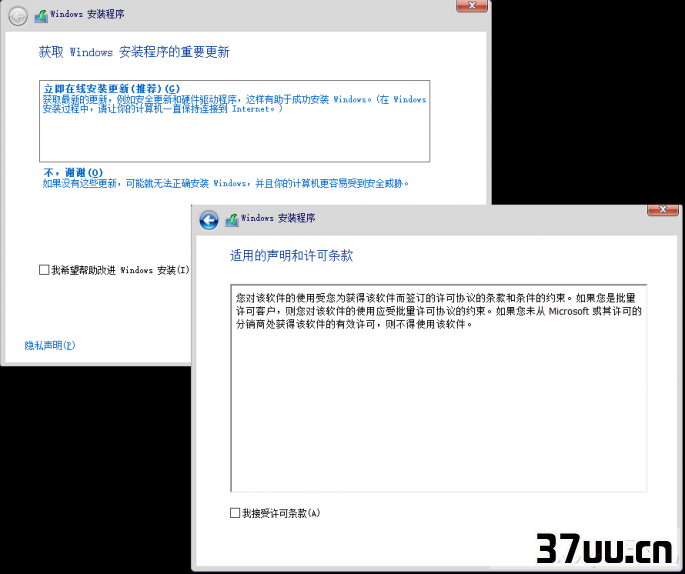Screen dimensions: 685x574
Task: Click the Windows 安装程序 title in license window
Action: pyautogui.click(x=278, y=218)
